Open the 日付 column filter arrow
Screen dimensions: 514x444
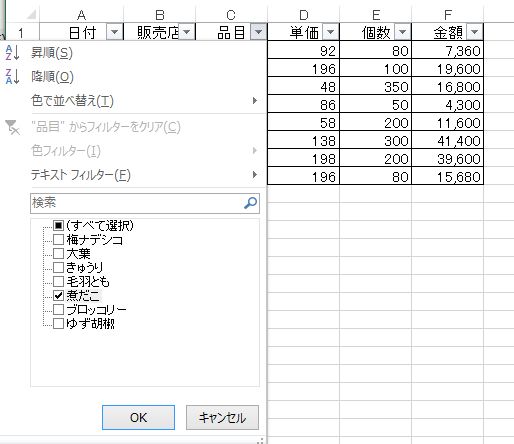114,32
